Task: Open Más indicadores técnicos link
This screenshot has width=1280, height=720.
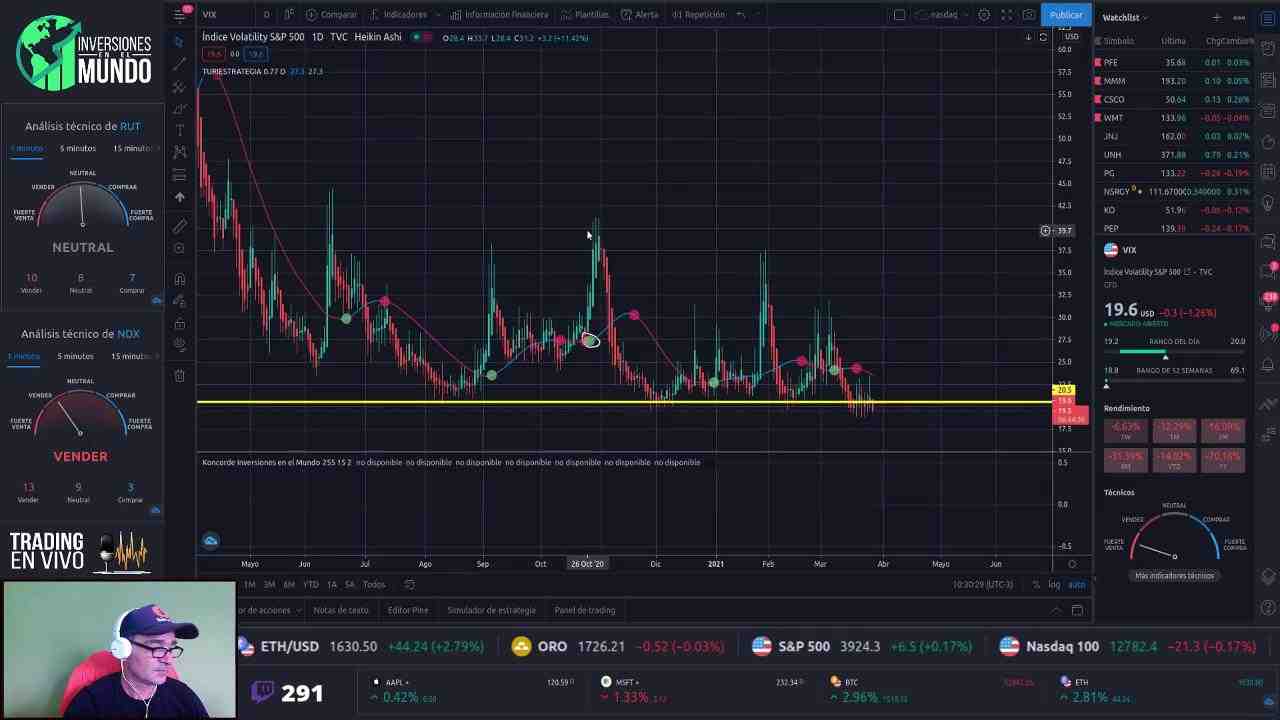Action: 1174,576
